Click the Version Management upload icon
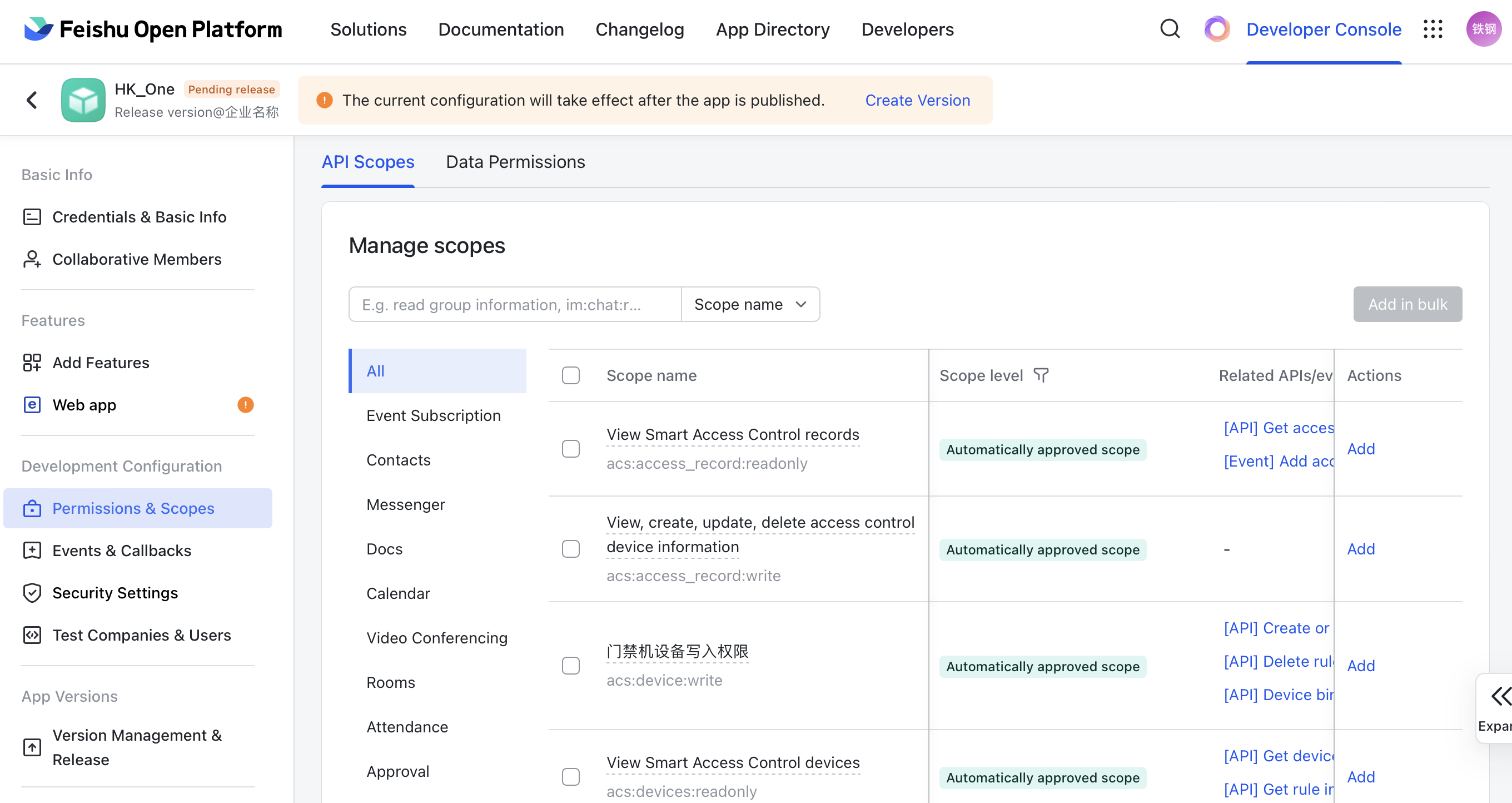Screen dimensions: 1512x803 pyautogui.click(x=32, y=747)
